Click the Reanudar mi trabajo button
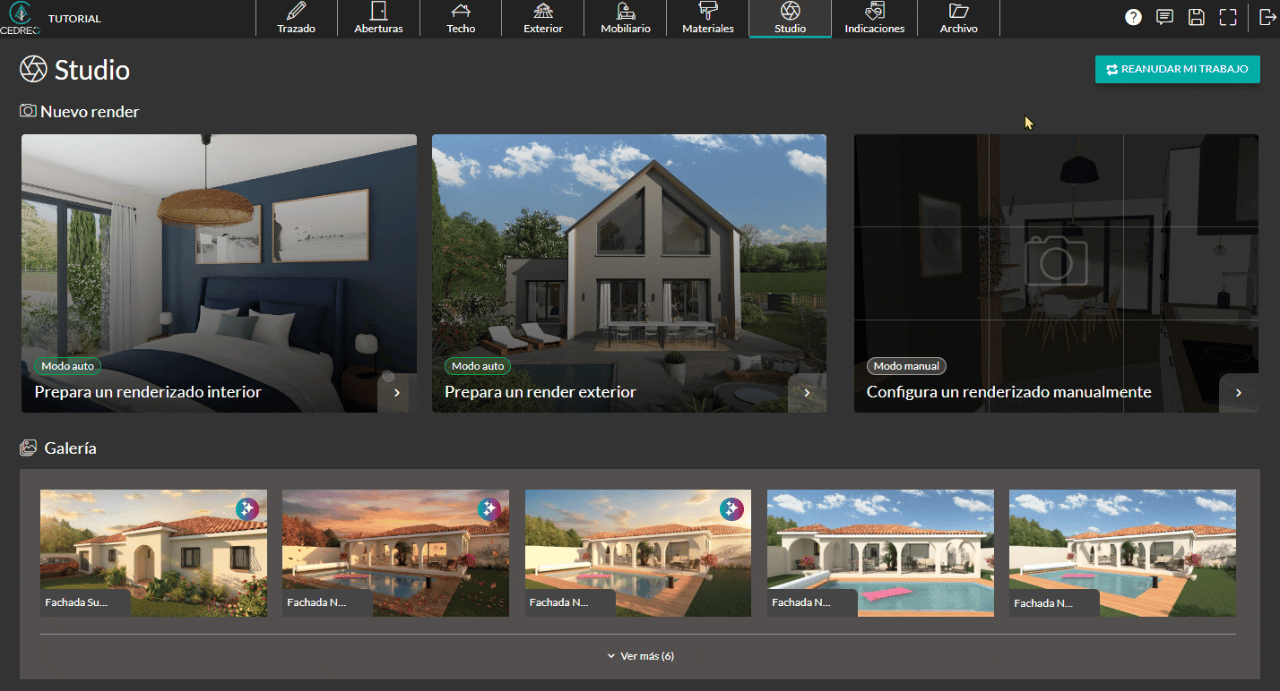This screenshot has height=691, width=1280. point(1177,69)
